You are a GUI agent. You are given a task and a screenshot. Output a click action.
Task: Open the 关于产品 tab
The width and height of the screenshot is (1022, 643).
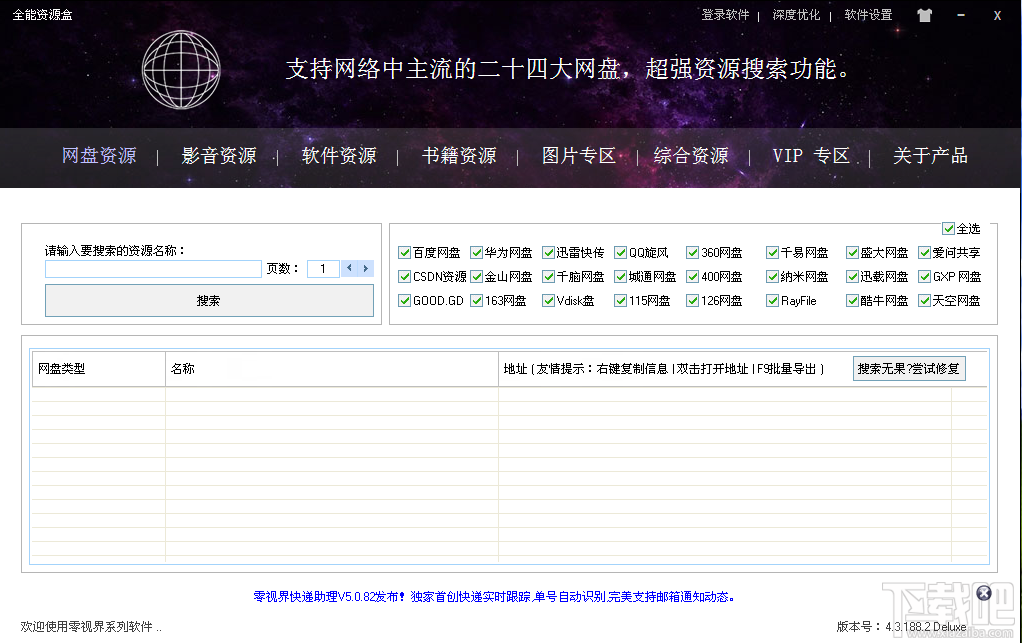coord(930,156)
